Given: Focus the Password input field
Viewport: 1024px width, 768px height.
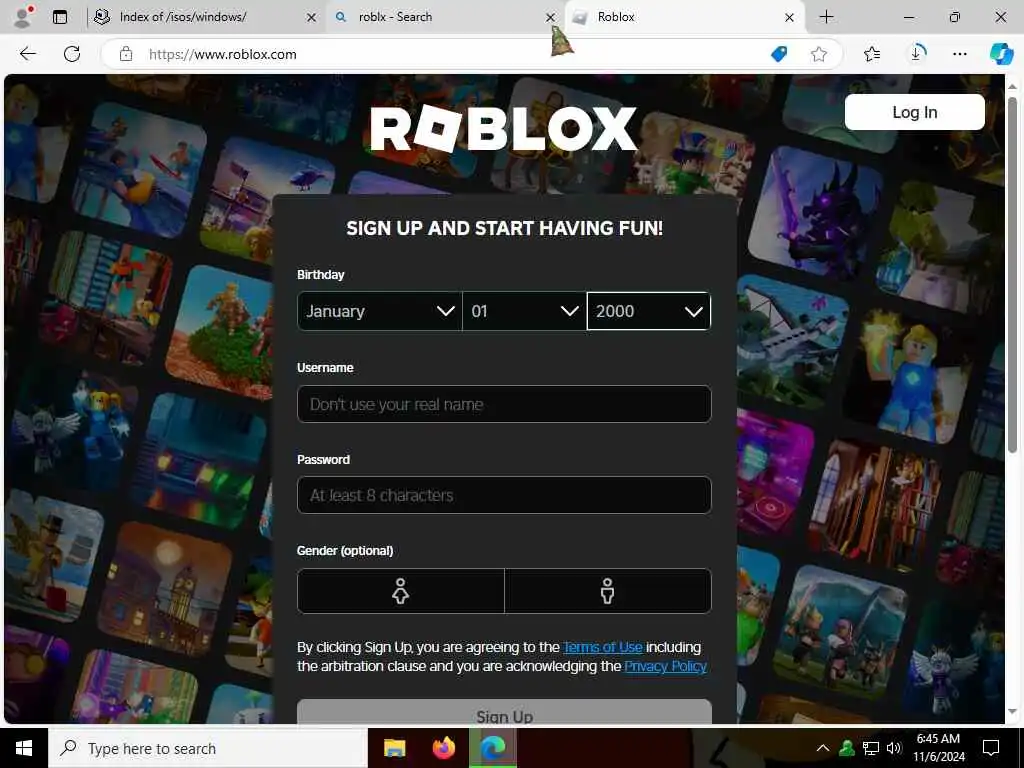Looking at the screenshot, I should [x=504, y=495].
